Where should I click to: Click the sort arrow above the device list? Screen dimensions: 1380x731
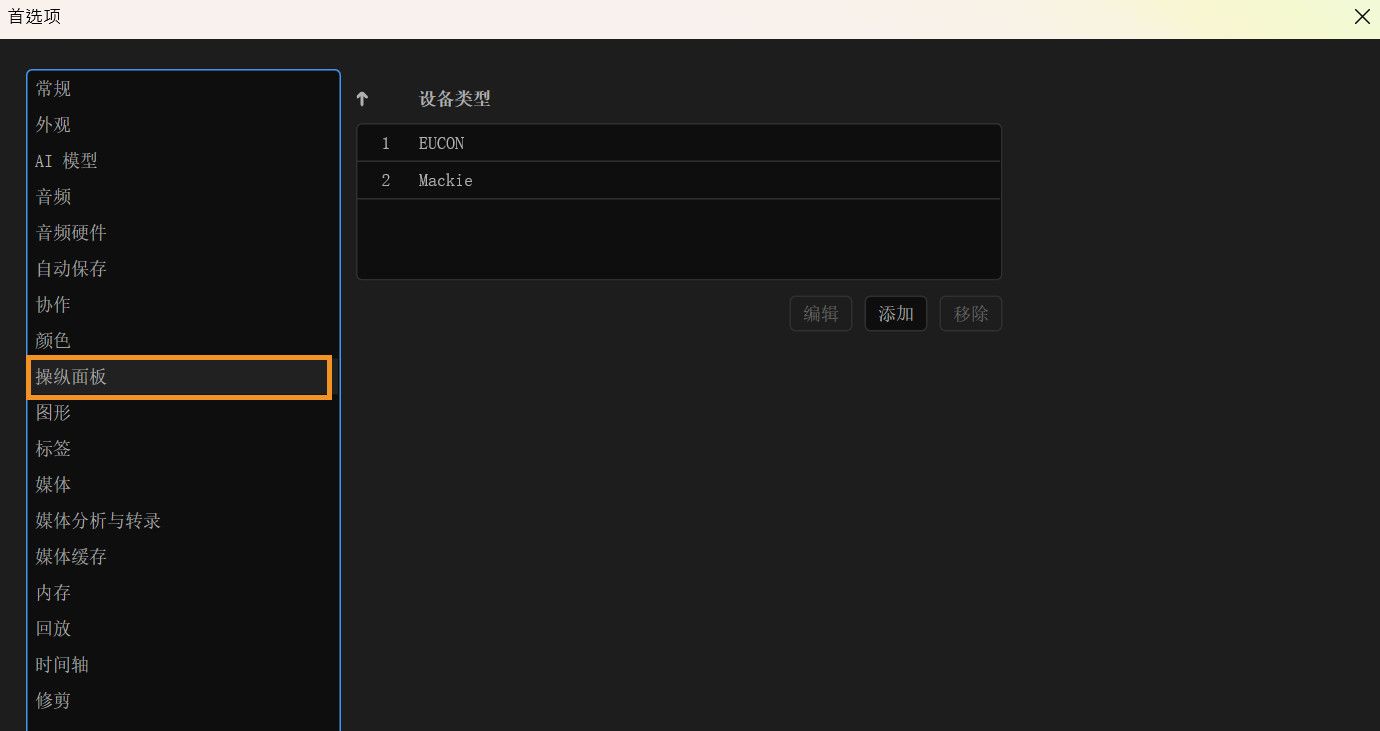coord(361,98)
